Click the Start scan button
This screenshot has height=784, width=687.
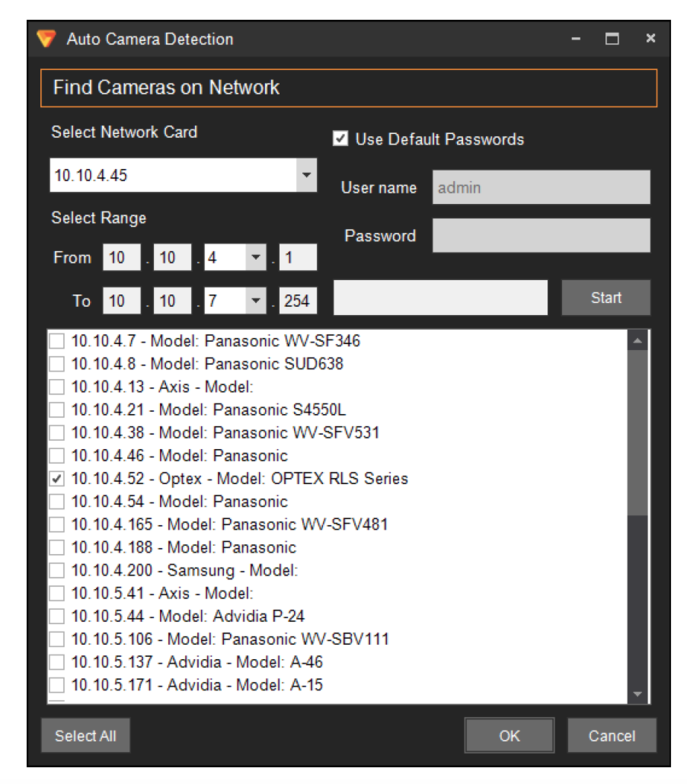coord(606,298)
